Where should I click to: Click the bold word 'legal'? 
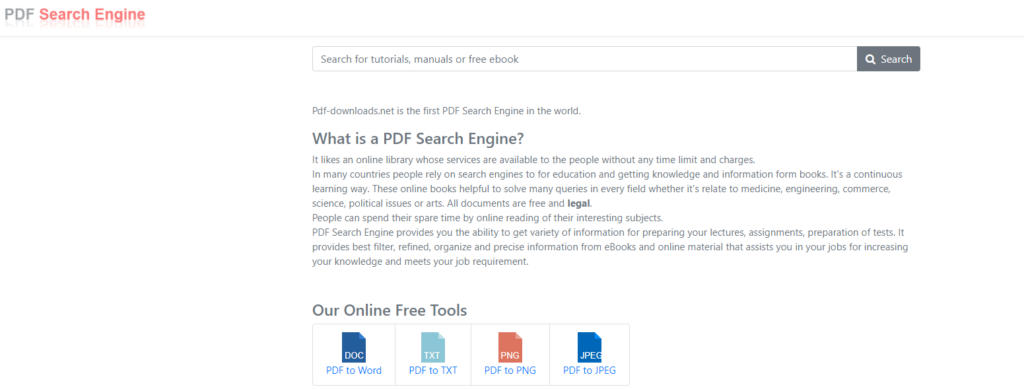point(579,203)
